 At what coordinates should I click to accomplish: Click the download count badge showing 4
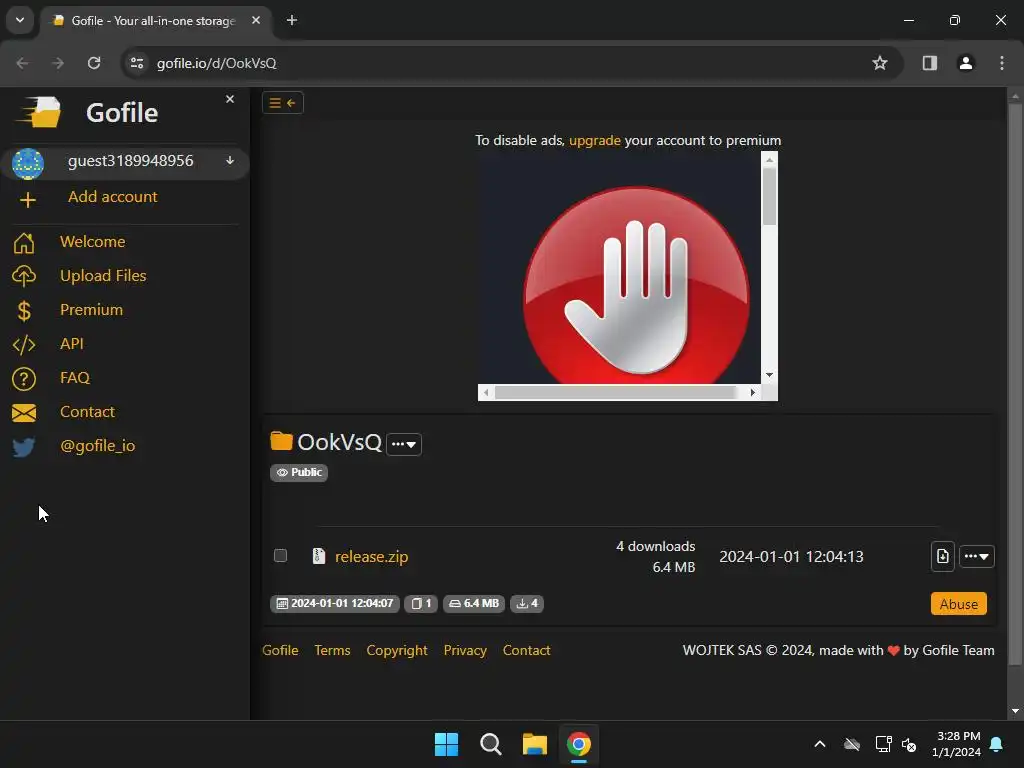pyautogui.click(x=527, y=603)
